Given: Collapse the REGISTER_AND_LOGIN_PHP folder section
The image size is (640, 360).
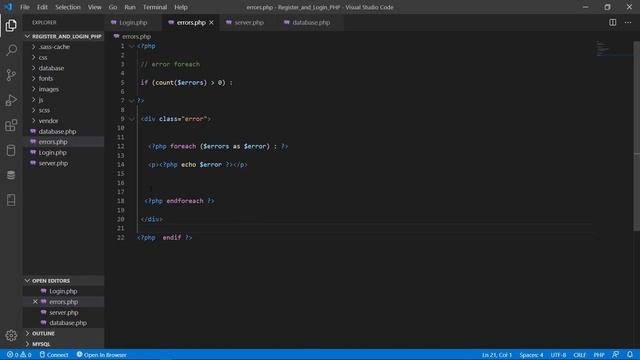Looking at the screenshot, I should 63,36.
